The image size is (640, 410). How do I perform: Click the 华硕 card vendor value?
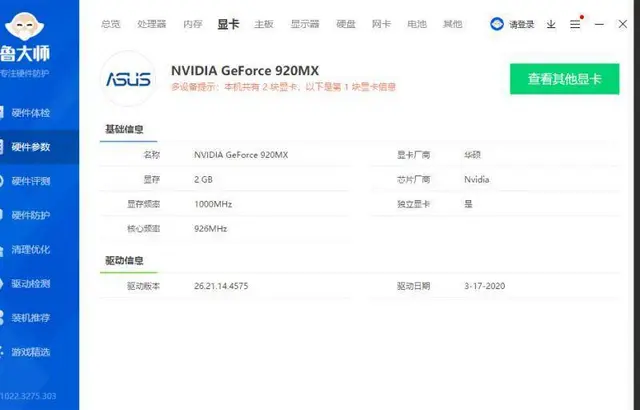coord(472,155)
